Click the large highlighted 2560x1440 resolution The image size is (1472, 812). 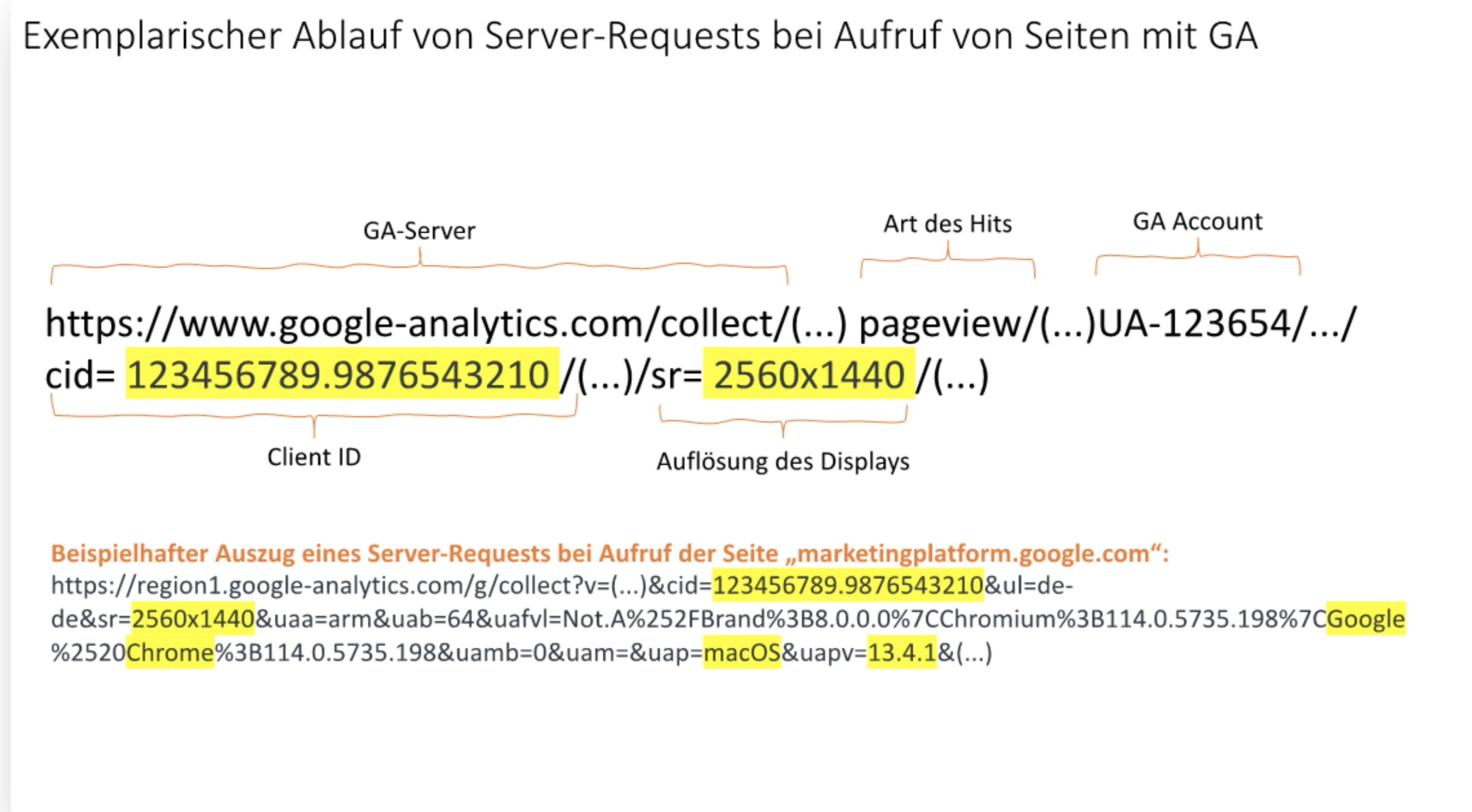809,375
